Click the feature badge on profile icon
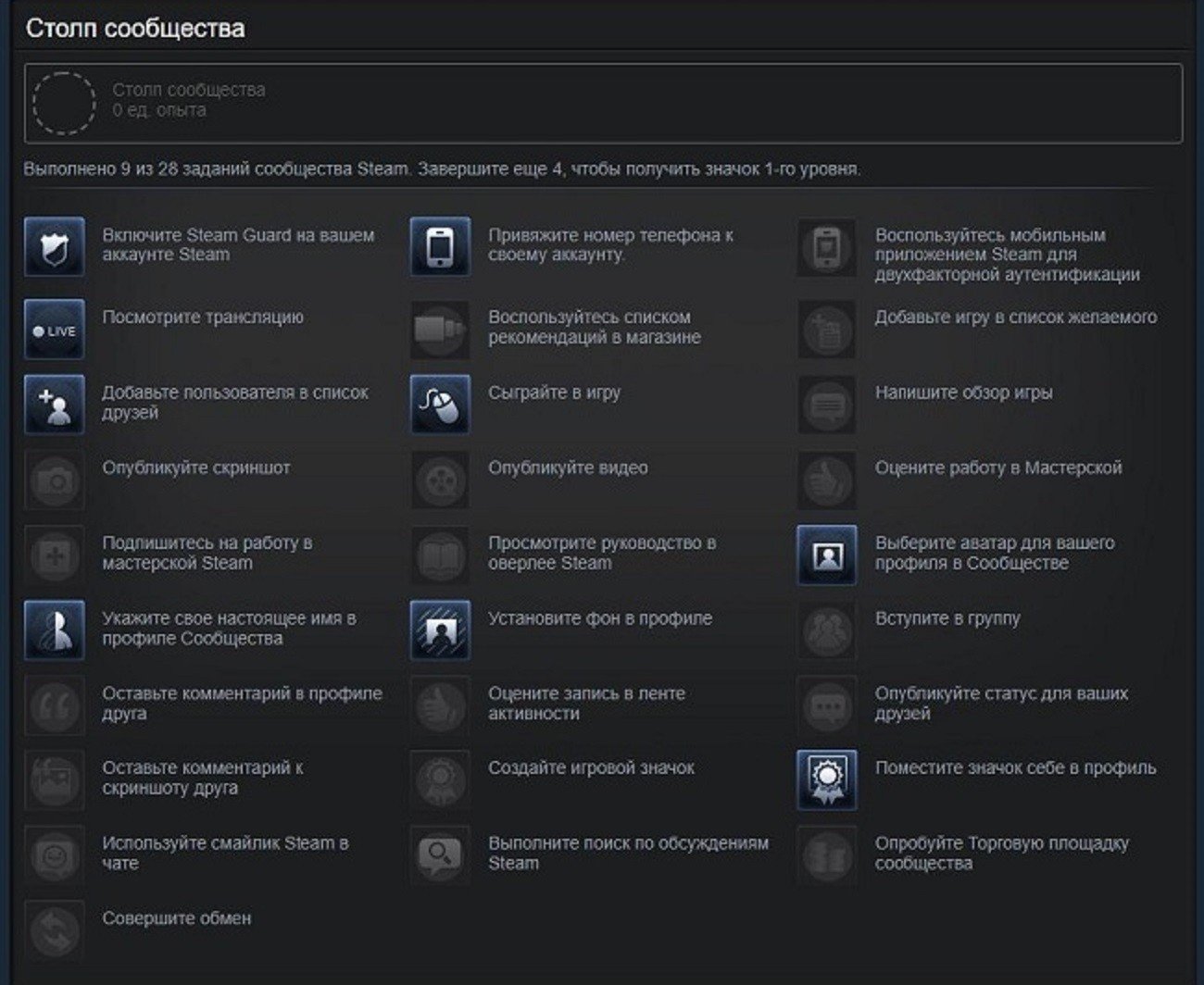 click(827, 779)
